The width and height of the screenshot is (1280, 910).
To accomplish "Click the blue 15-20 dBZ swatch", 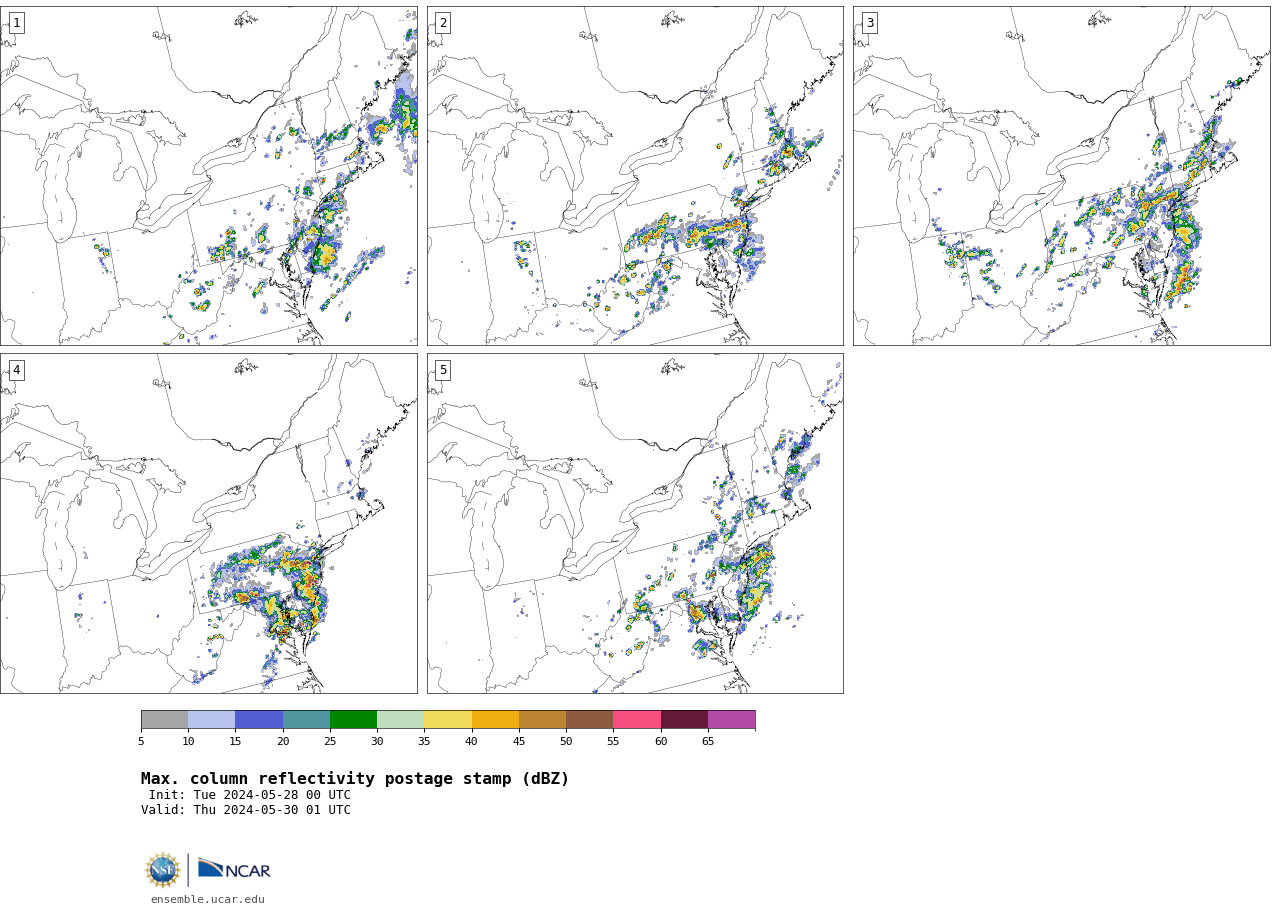I will 259,720.
